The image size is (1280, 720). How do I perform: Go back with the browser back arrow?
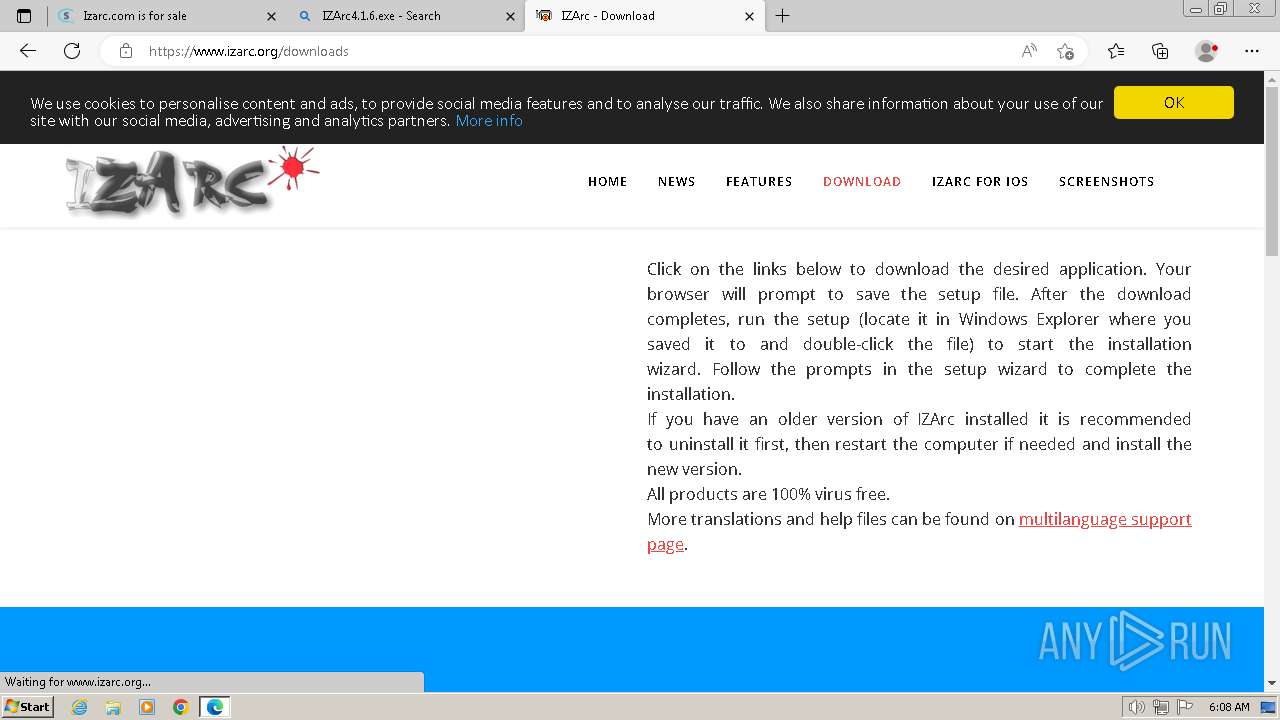coord(28,51)
